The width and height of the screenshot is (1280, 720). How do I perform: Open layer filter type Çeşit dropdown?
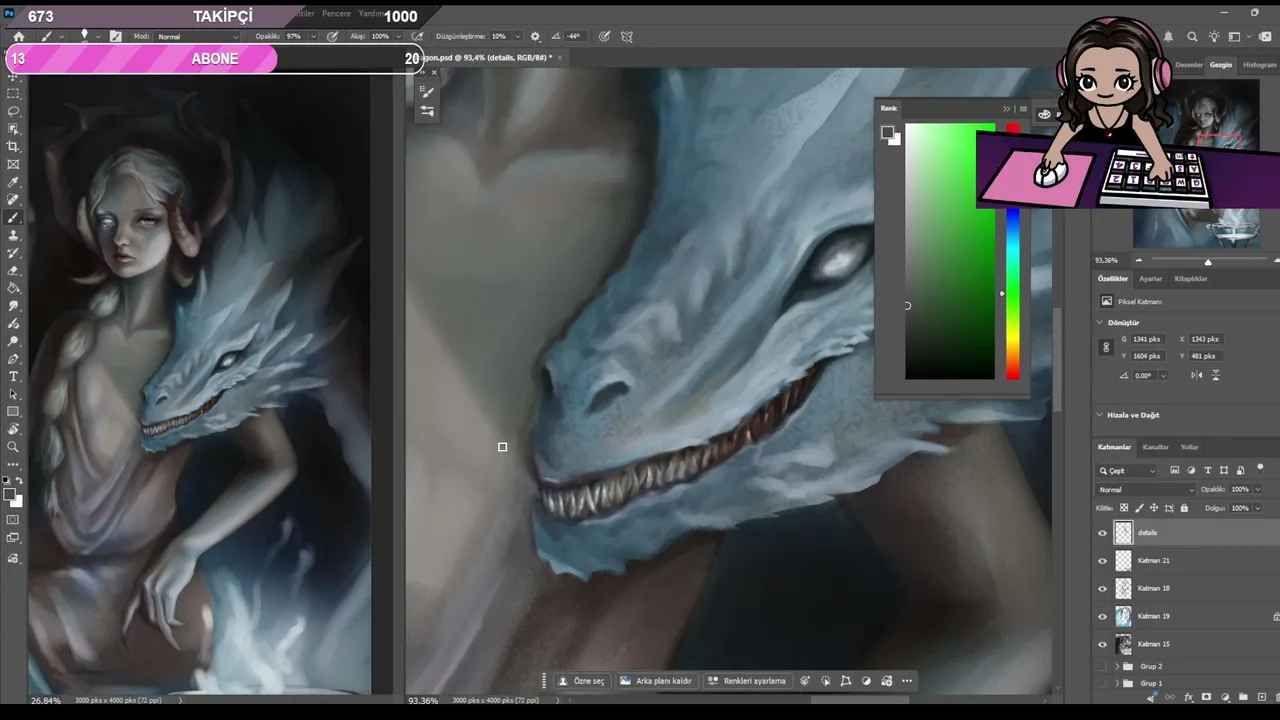(1127, 470)
